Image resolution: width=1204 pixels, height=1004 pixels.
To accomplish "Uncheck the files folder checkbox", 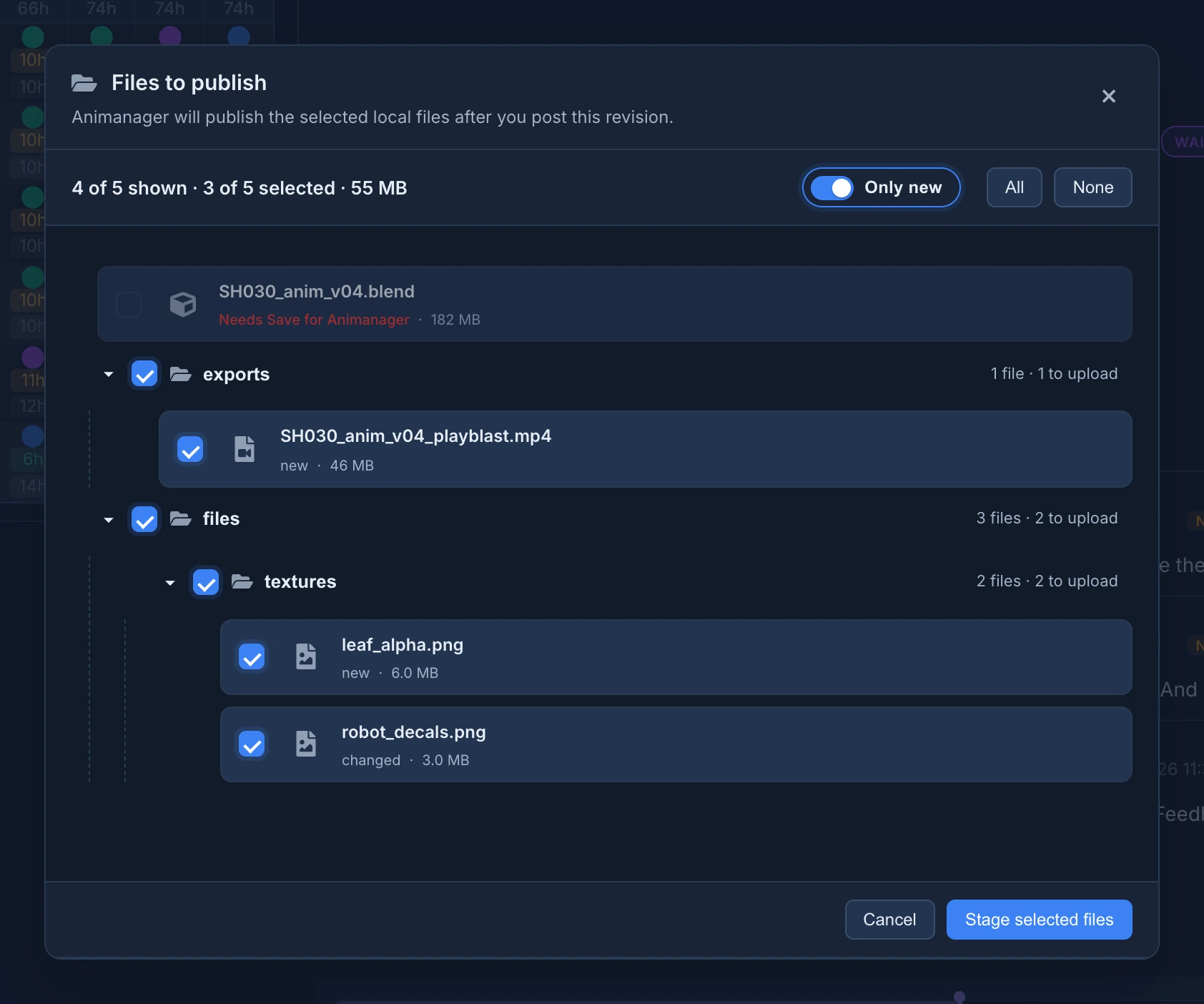I will pos(145,520).
